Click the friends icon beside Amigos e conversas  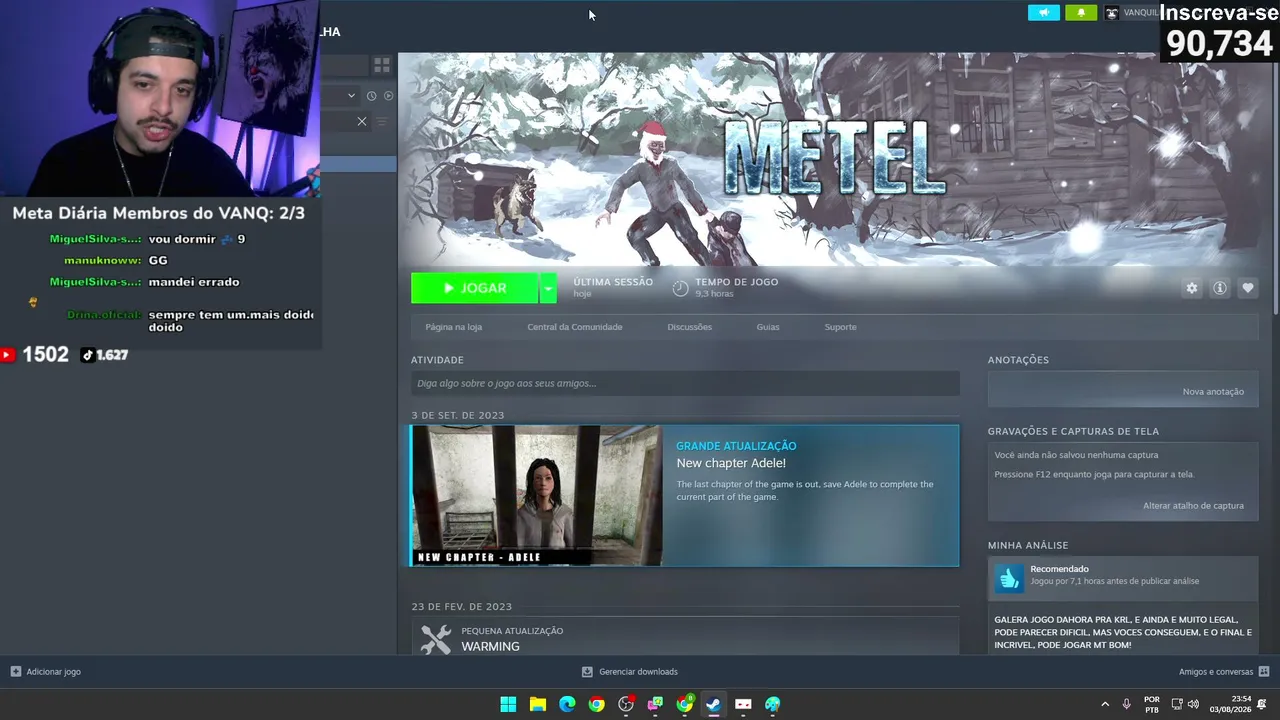pos(1264,672)
